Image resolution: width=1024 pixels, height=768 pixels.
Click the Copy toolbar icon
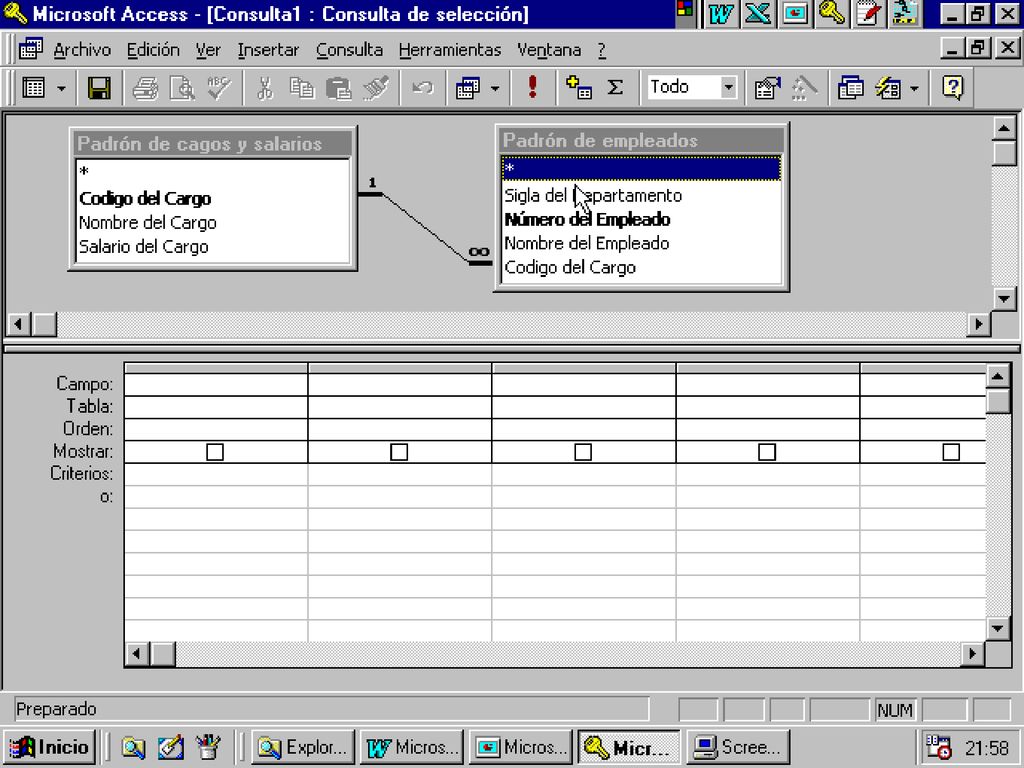click(302, 88)
